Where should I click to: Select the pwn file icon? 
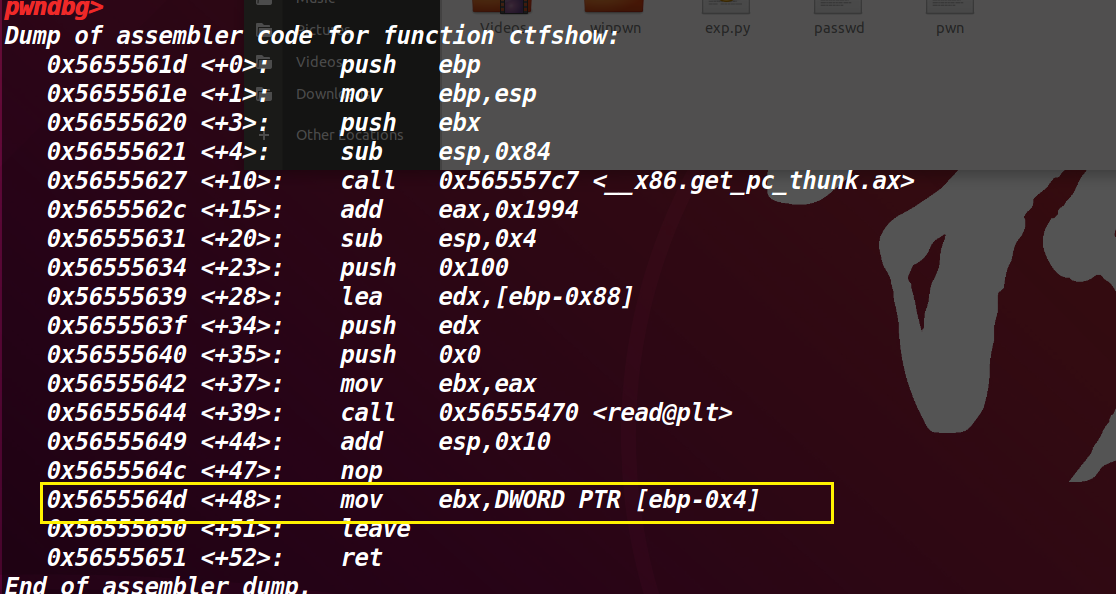pos(949,10)
